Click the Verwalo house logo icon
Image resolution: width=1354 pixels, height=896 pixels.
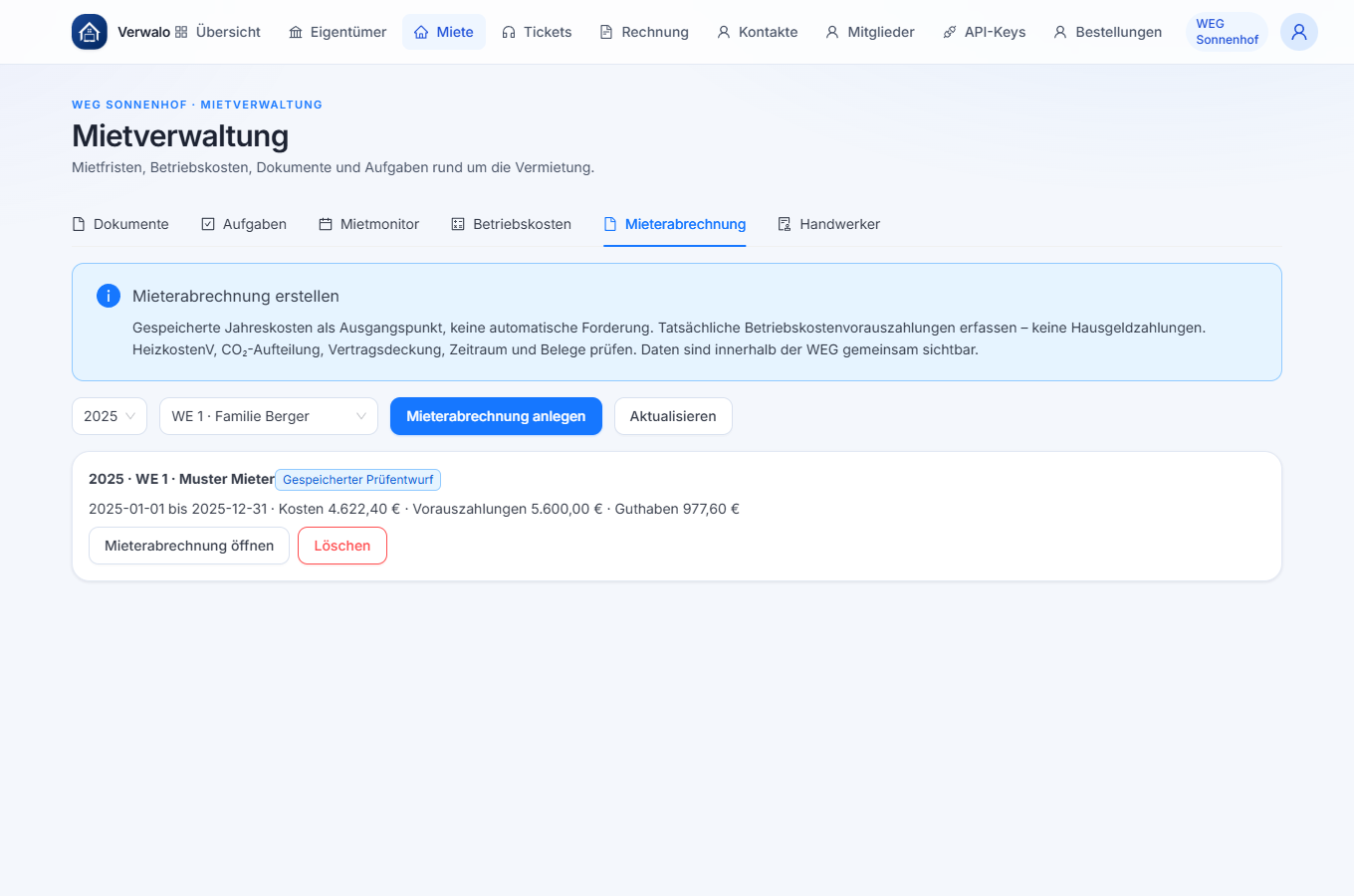click(90, 32)
